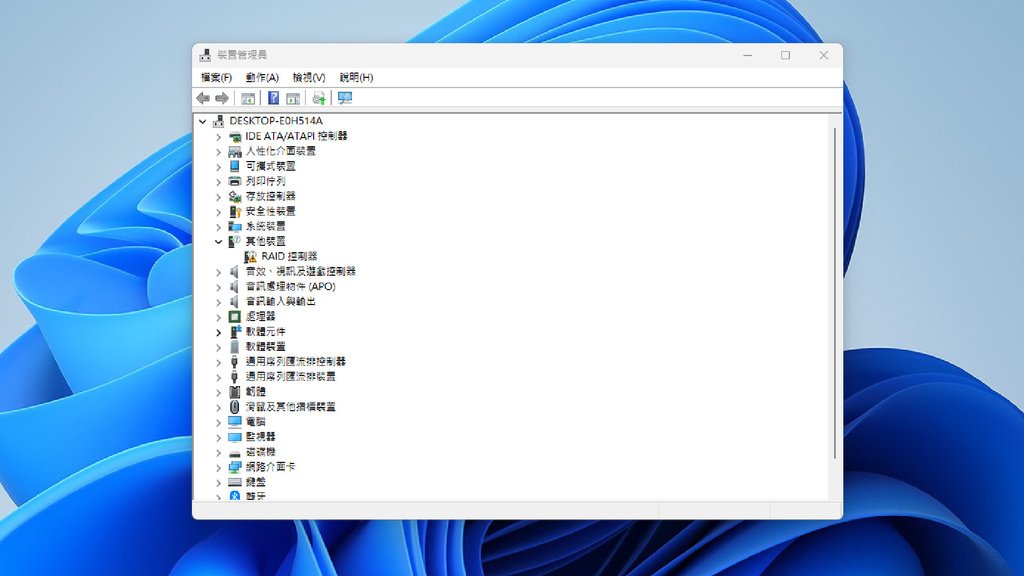
Task: Toggle the show/hide action pane toolbar icon
Action: (x=293, y=98)
